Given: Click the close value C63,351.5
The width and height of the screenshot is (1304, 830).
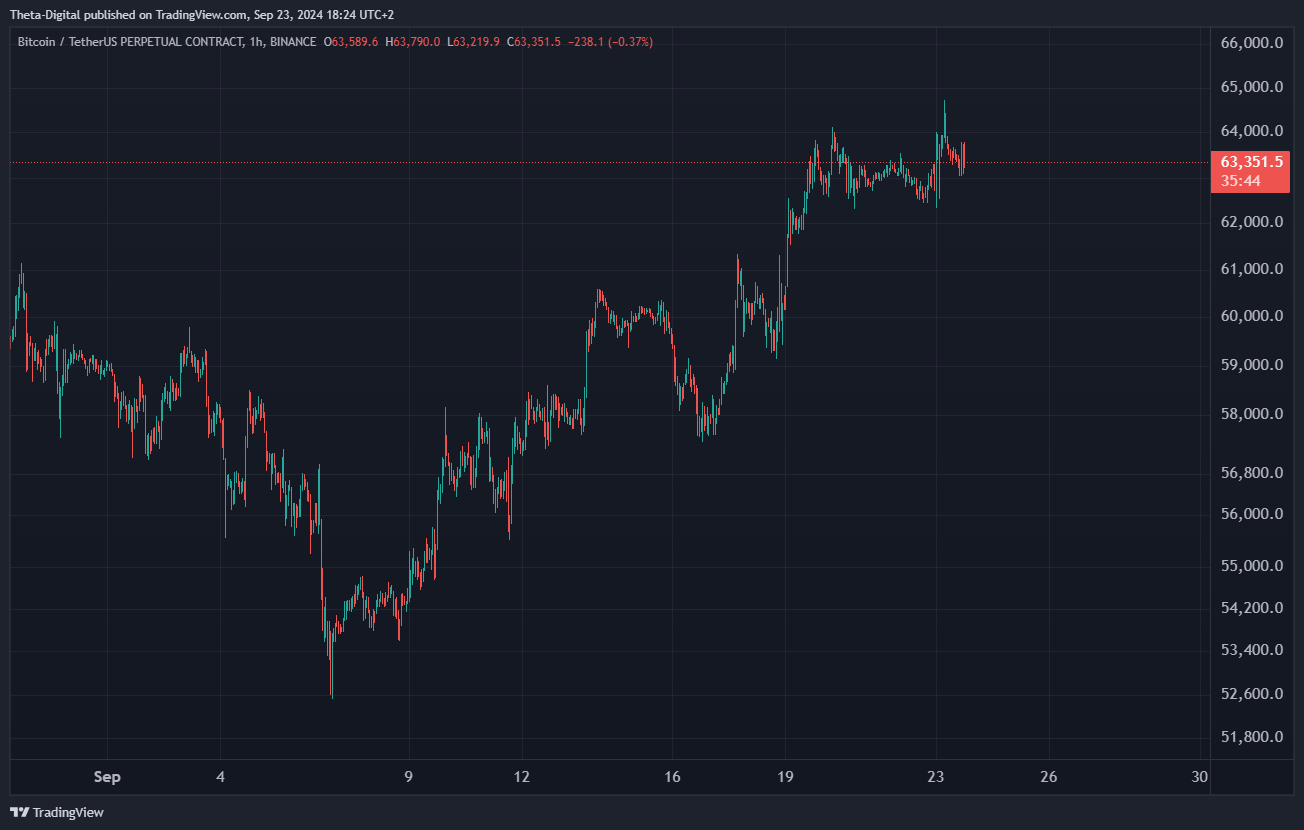Looking at the screenshot, I should point(533,42).
